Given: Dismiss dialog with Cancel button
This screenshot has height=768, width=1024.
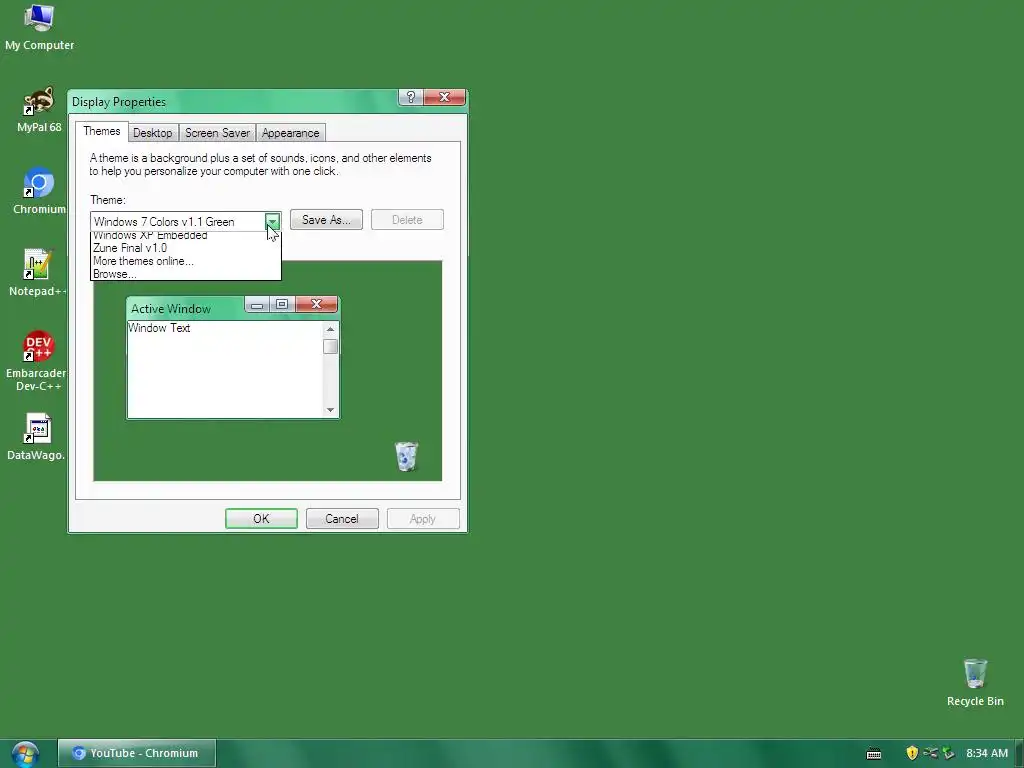Looking at the screenshot, I should point(342,519).
